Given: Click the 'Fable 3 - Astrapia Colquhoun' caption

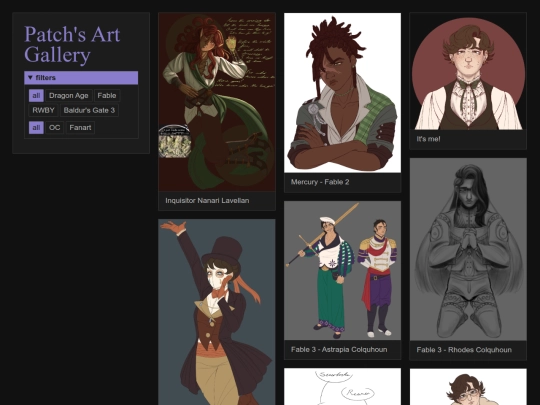Looking at the screenshot, I should click(x=339, y=350).
